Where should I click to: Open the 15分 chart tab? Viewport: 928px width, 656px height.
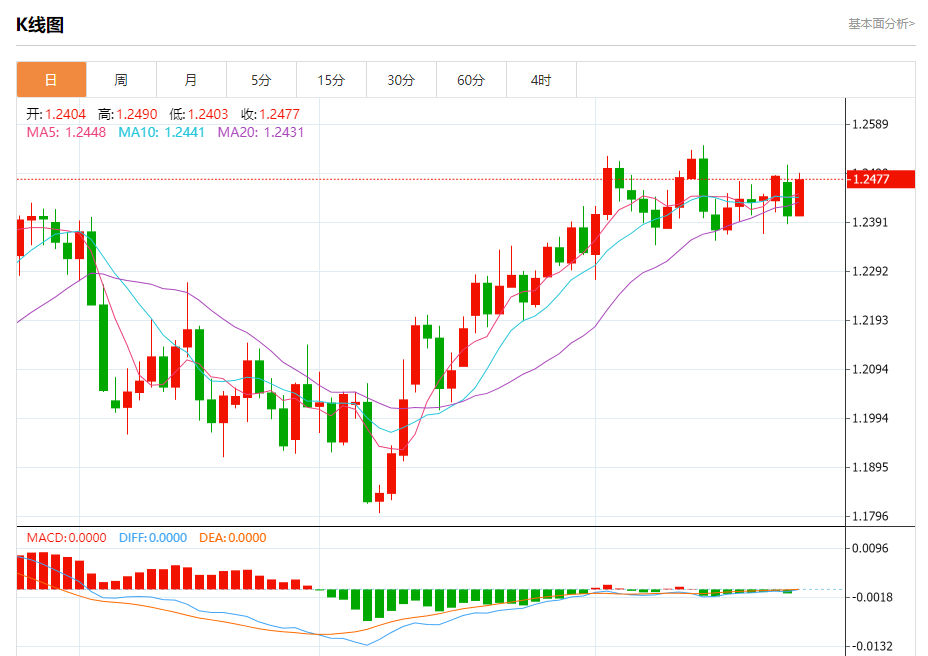pyautogui.click(x=331, y=80)
